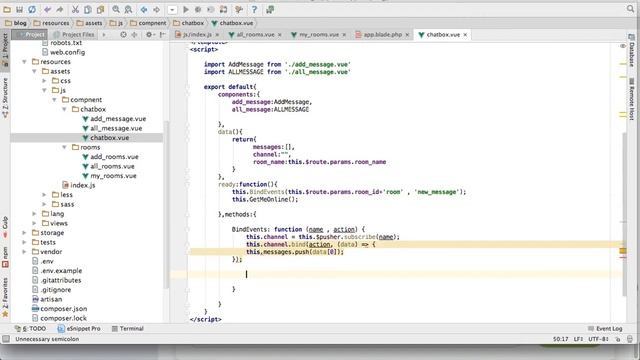The image size is (640, 360).
Task: Click Scroll from Source target icon
Action: click(x=123, y=35)
